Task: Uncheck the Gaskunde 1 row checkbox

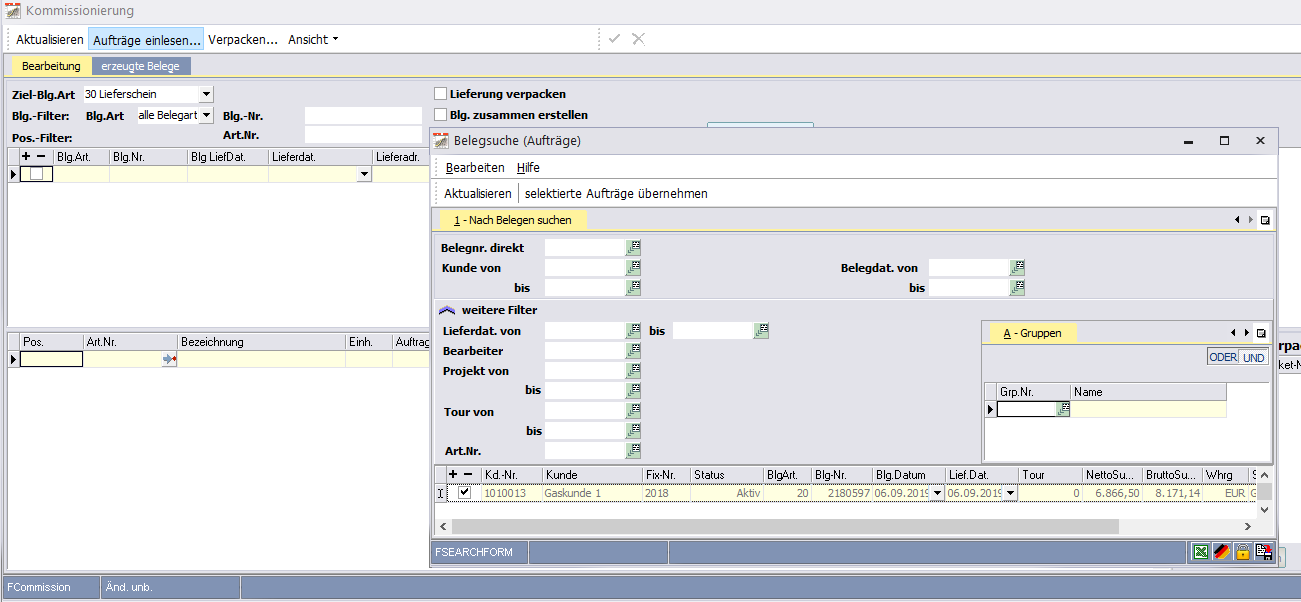Action: [463, 493]
